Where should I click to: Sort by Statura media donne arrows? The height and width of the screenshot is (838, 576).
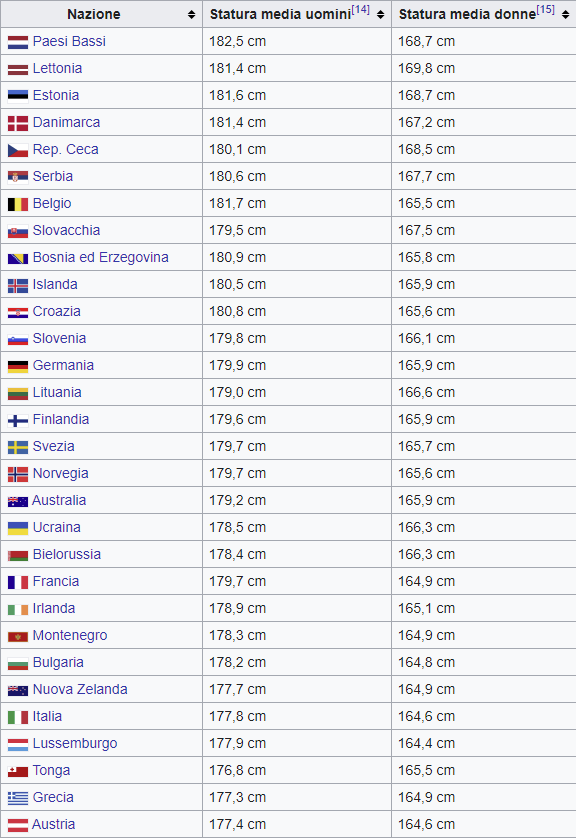point(565,15)
